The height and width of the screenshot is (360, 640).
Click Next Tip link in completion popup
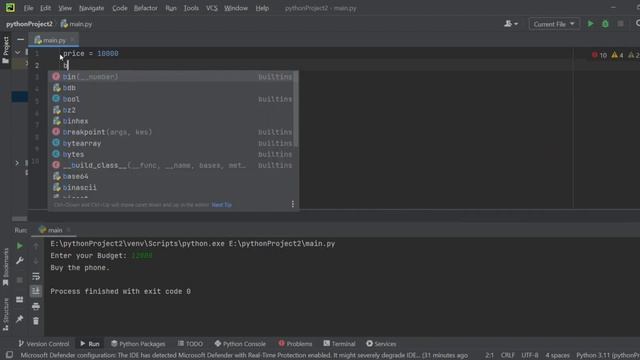[x=222, y=205]
